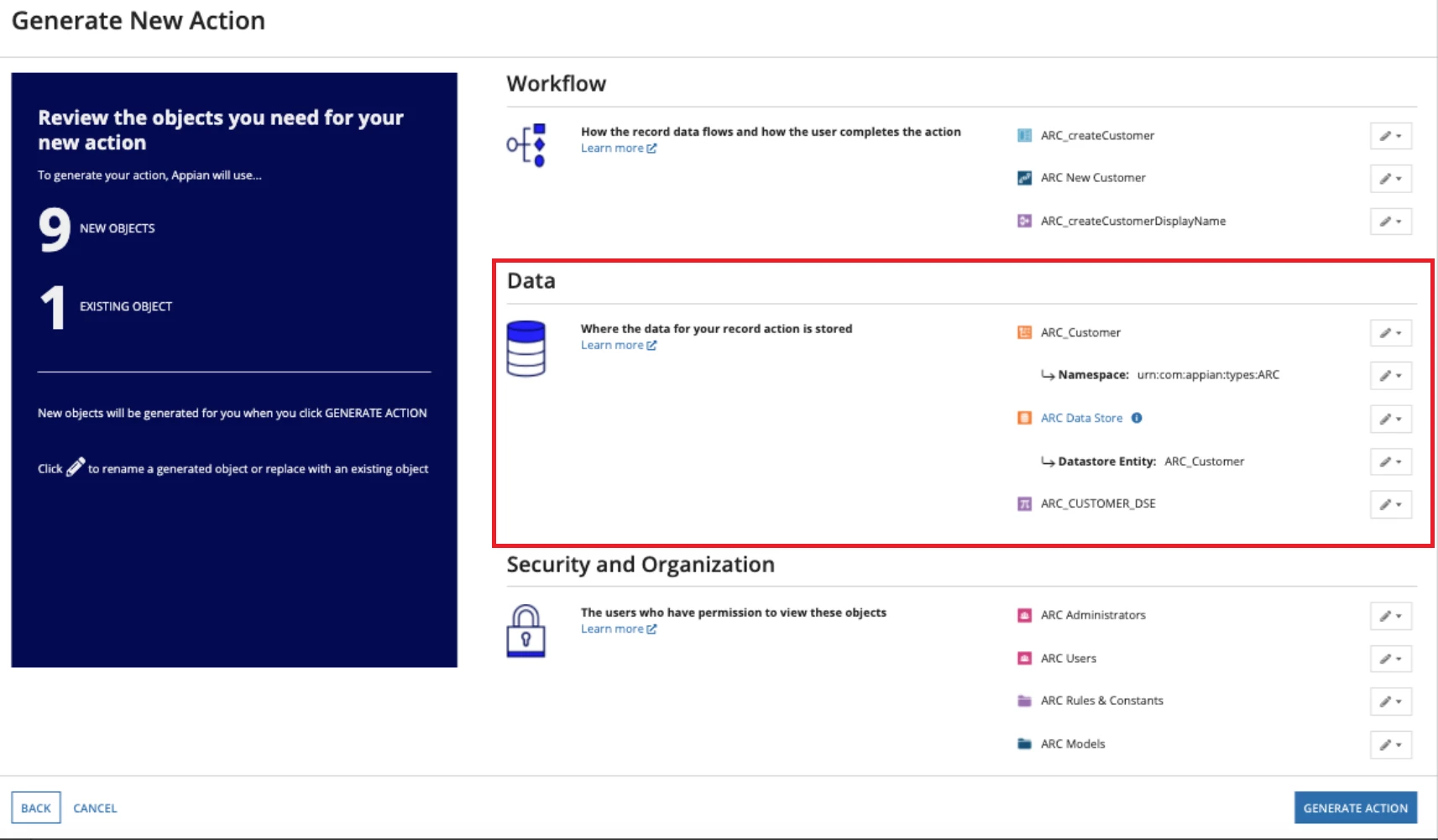Click the pencil icon in the rename hint
Viewport: 1438px width, 840px height.
[x=76, y=467]
